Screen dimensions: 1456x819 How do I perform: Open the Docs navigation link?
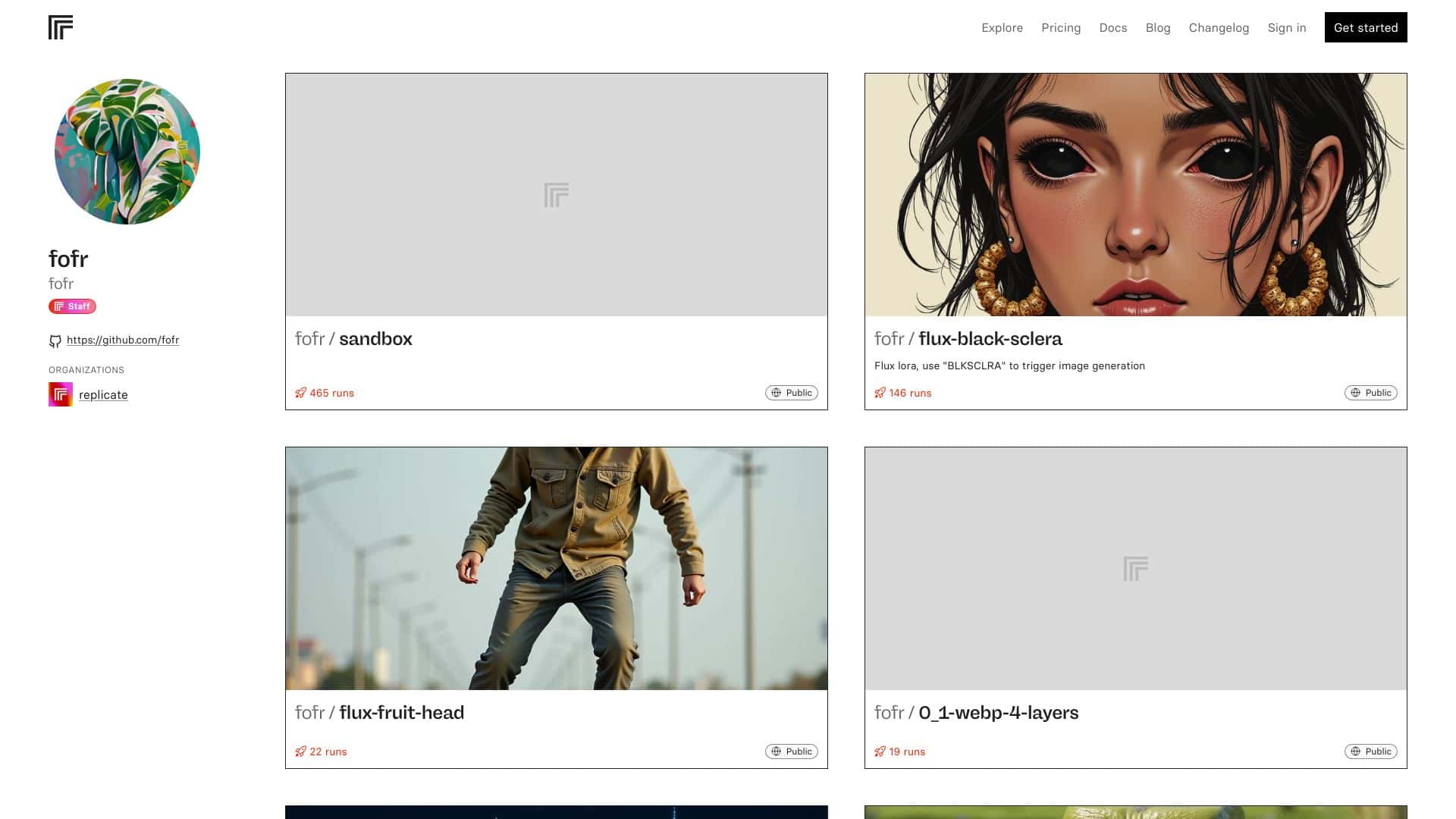click(1112, 27)
